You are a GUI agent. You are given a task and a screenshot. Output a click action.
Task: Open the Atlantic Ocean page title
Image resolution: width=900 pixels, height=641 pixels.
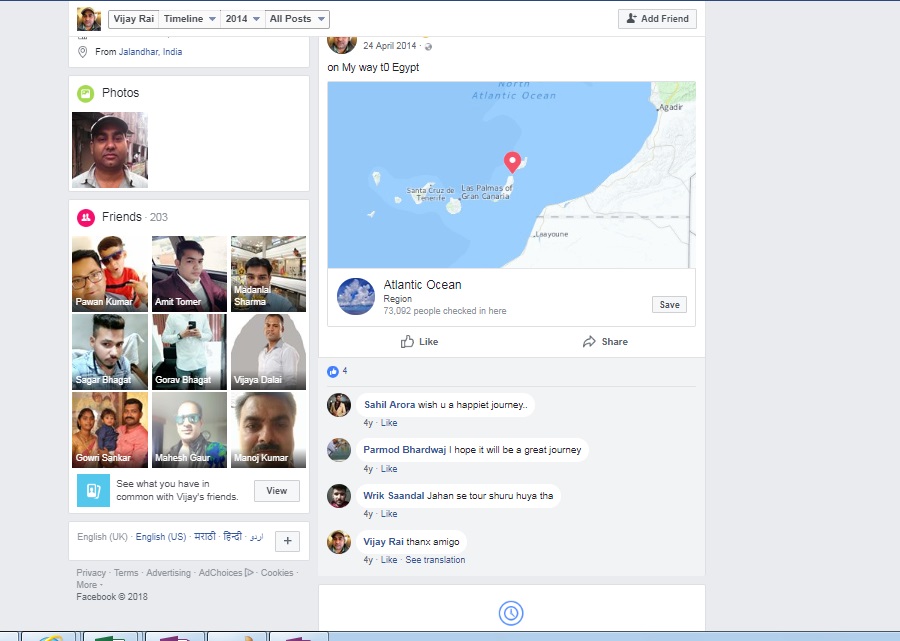[x=422, y=285]
